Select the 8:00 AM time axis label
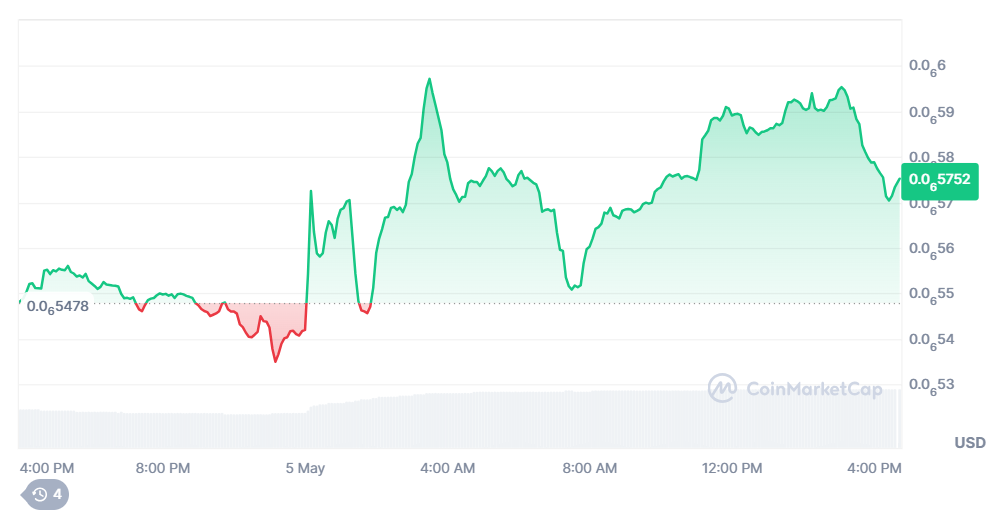Viewport: 991px width, 514px height. click(x=589, y=468)
